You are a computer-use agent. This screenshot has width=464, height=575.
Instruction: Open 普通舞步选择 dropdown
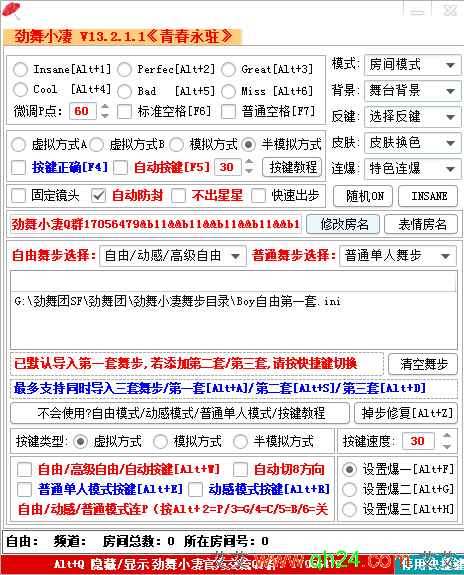click(x=398, y=256)
